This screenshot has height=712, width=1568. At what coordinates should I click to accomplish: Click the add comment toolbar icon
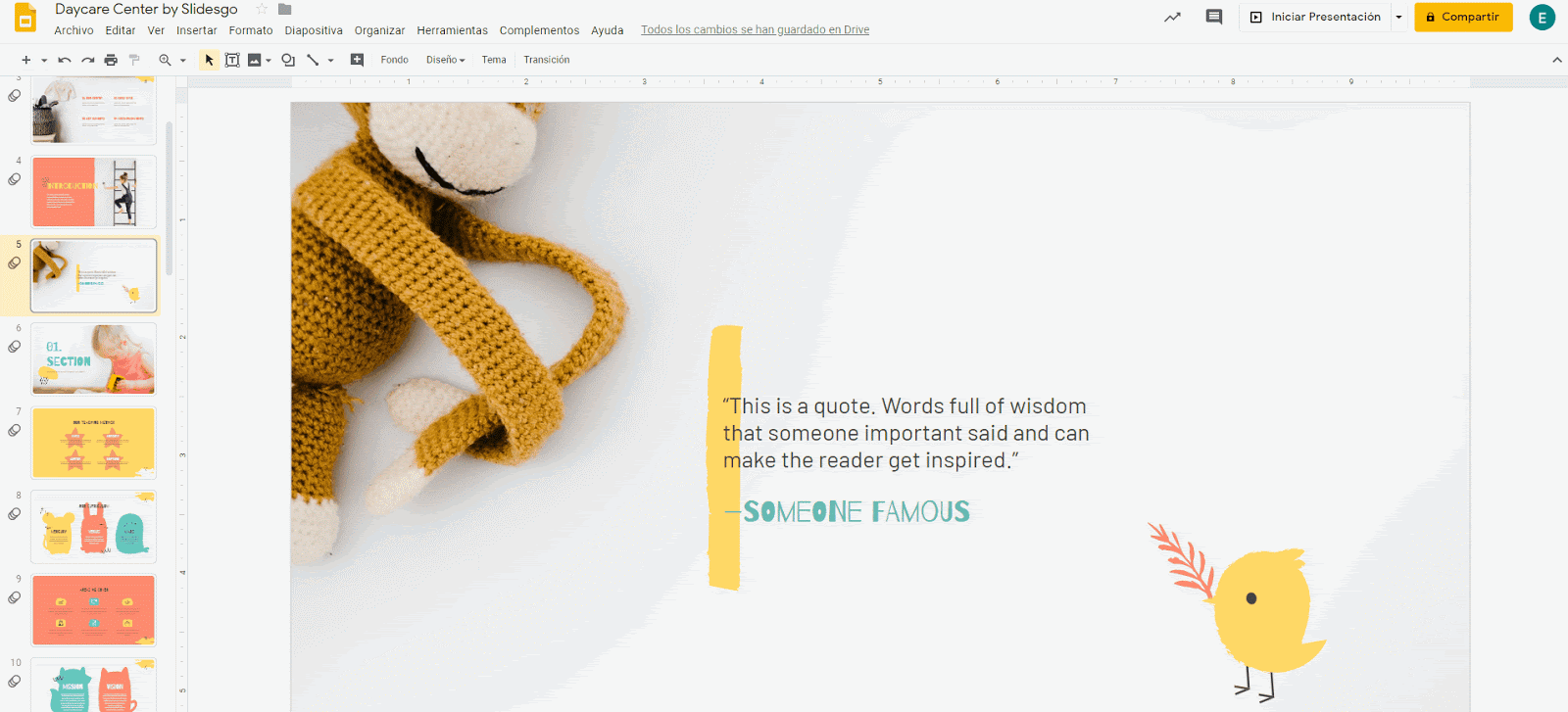pos(357,60)
